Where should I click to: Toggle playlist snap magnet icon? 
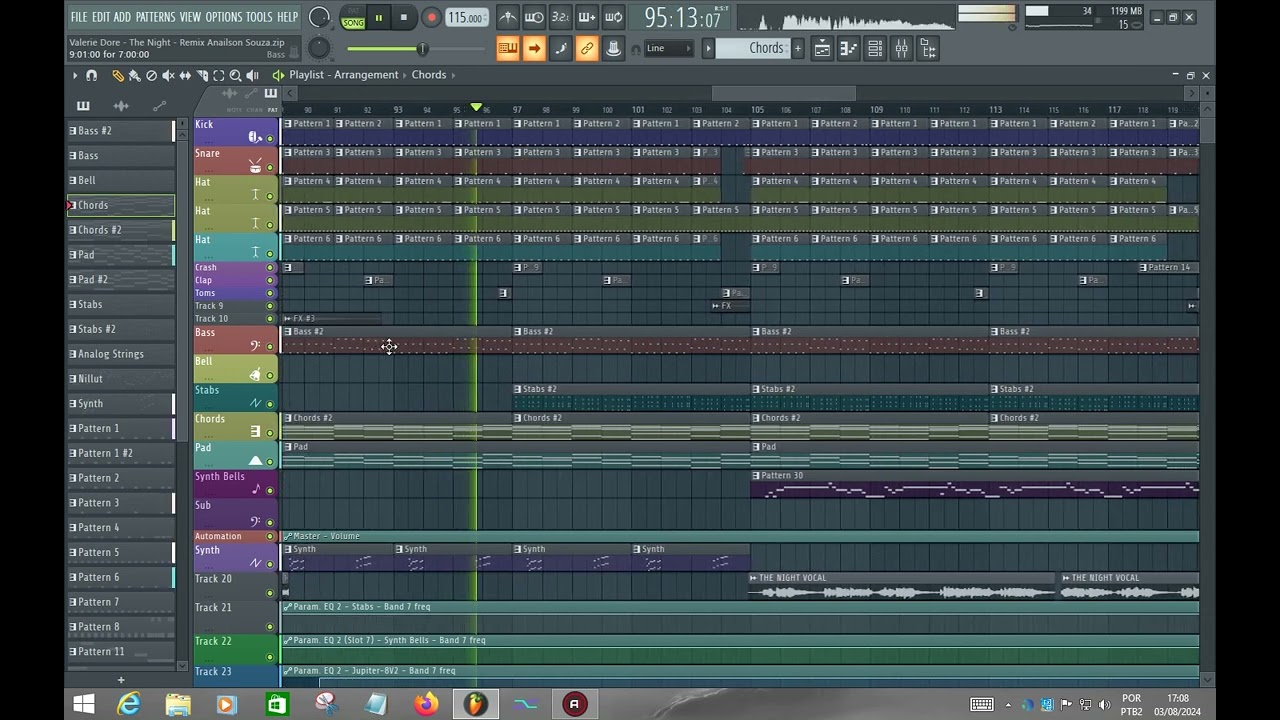92,75
